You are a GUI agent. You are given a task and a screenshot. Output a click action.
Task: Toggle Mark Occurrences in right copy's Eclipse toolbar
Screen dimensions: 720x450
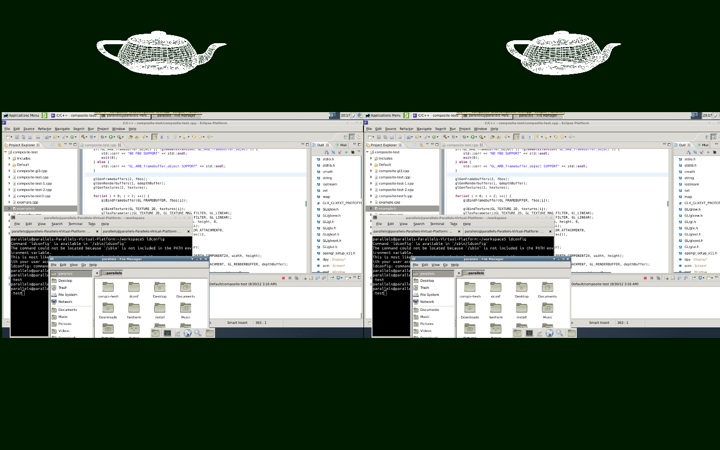tap(516, 137)
